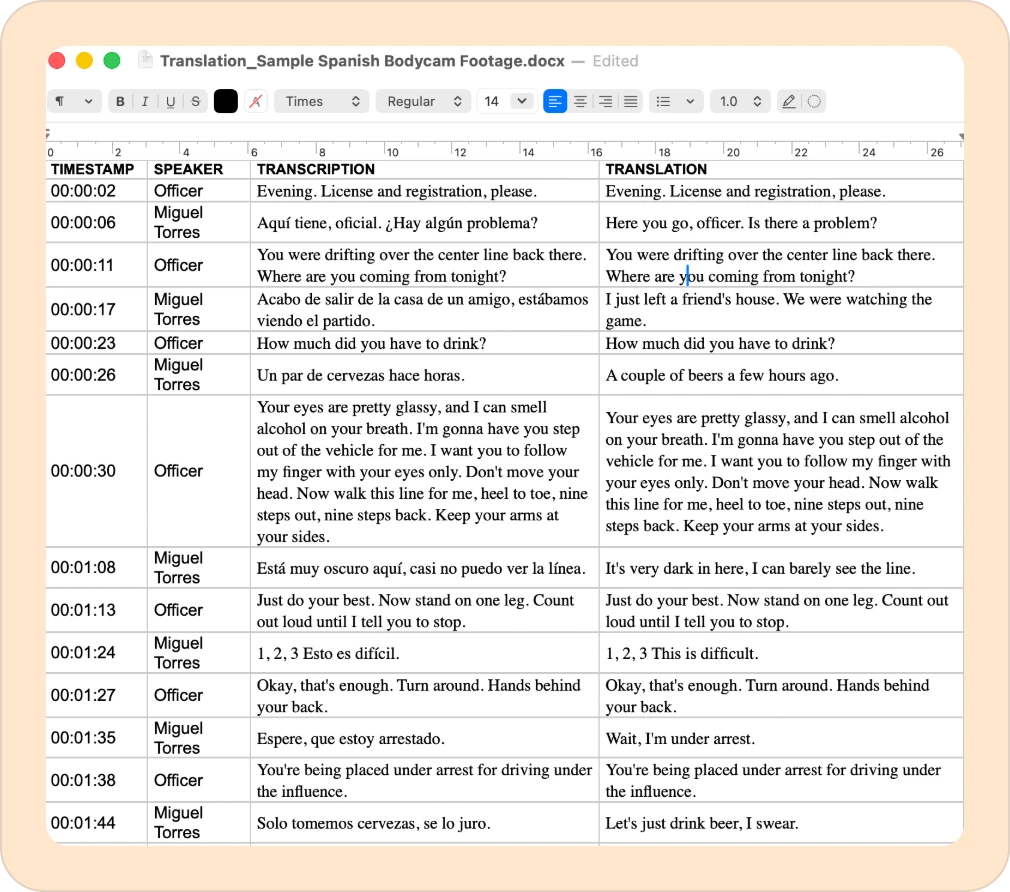Viewport: 1010px width, 892px height.
Task: Click the TIMESTAMP column header
Action: point(92,169)
